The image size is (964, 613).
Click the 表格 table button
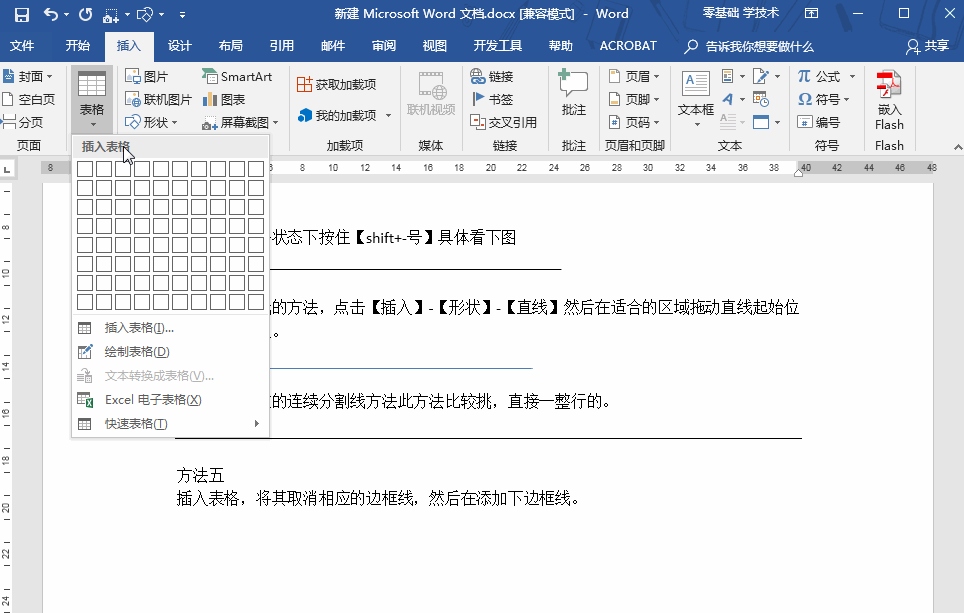[92, 98]
